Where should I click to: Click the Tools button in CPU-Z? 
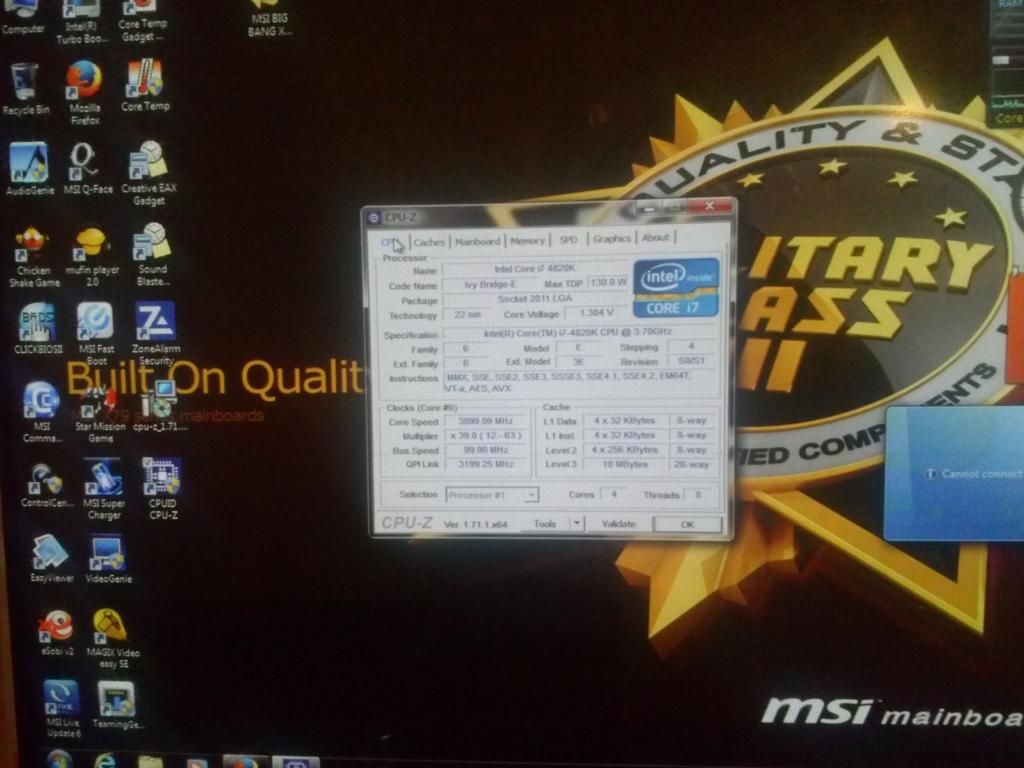[545, 524]
